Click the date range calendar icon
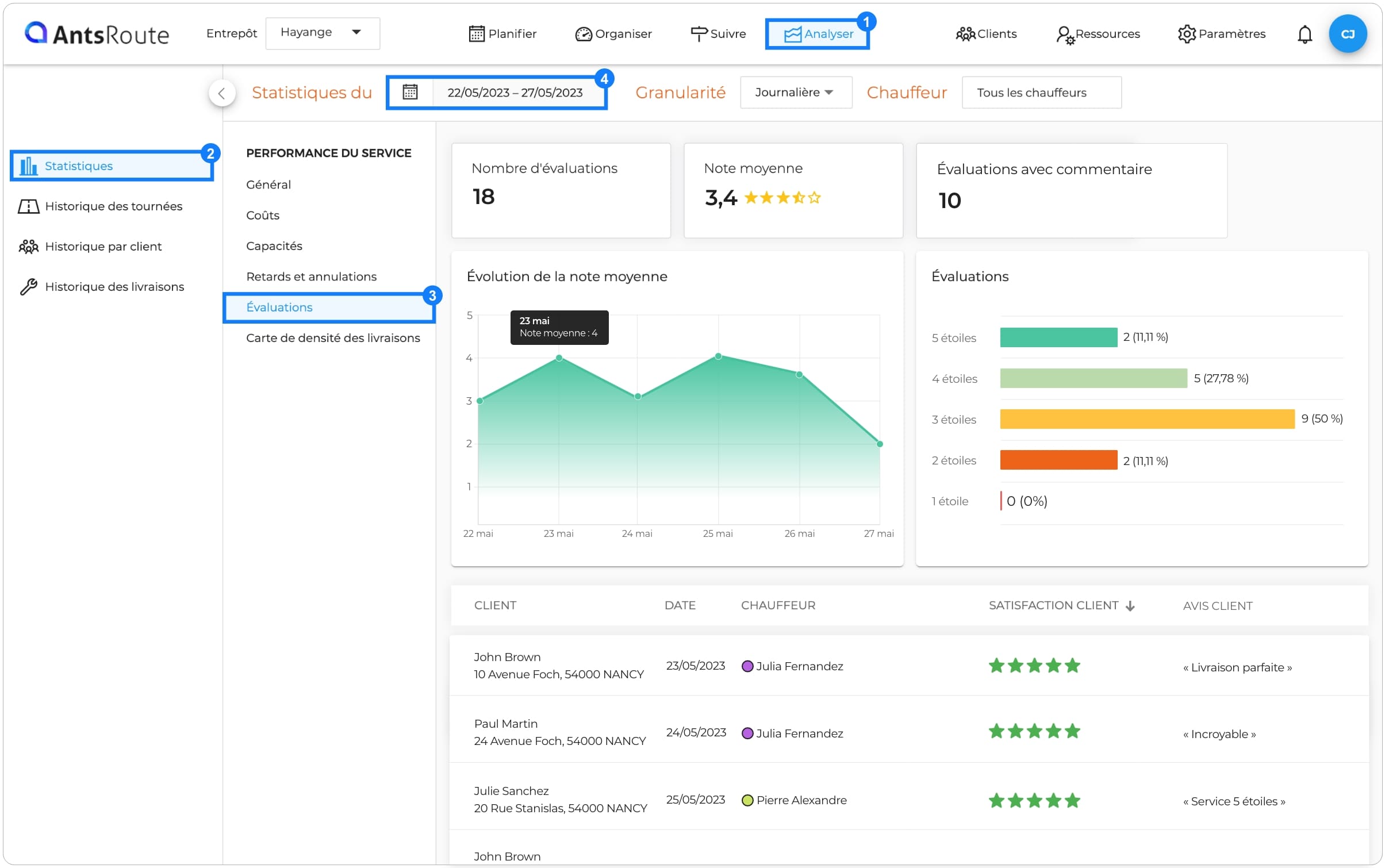 [x=410, y=92]
